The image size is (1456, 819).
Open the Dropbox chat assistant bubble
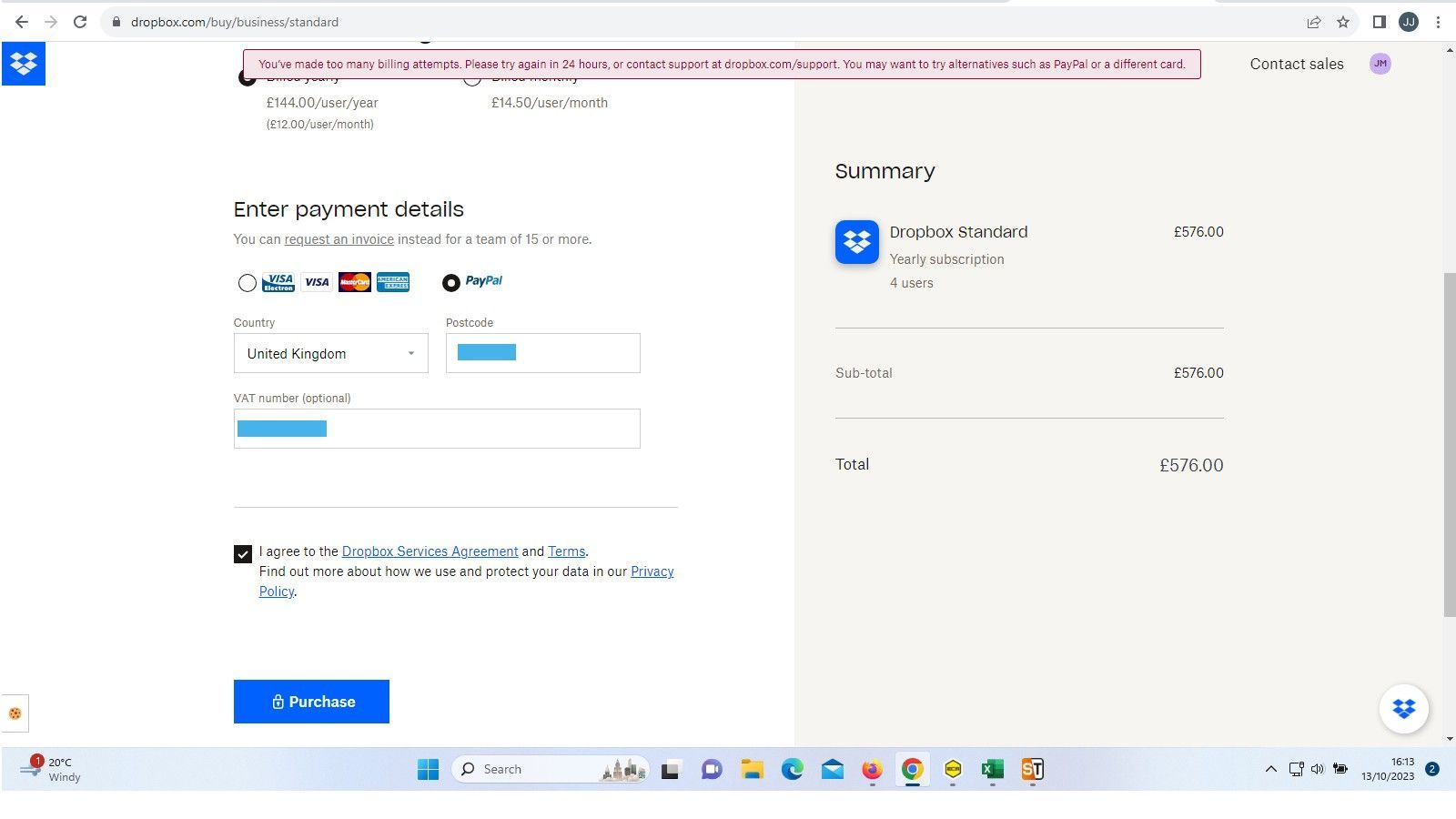1403,708
